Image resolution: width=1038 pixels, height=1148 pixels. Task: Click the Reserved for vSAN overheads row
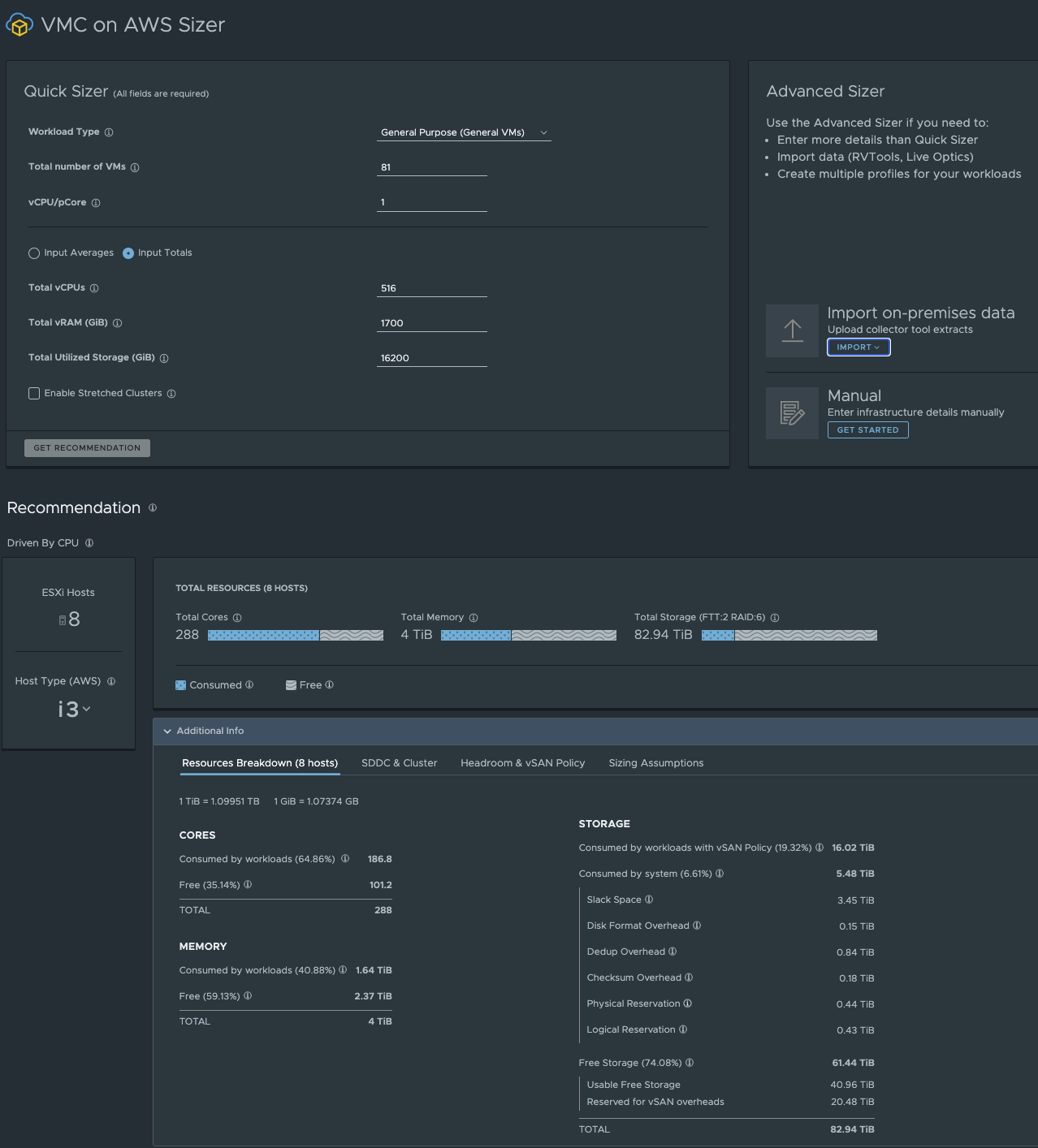[x=730, y=1102]
